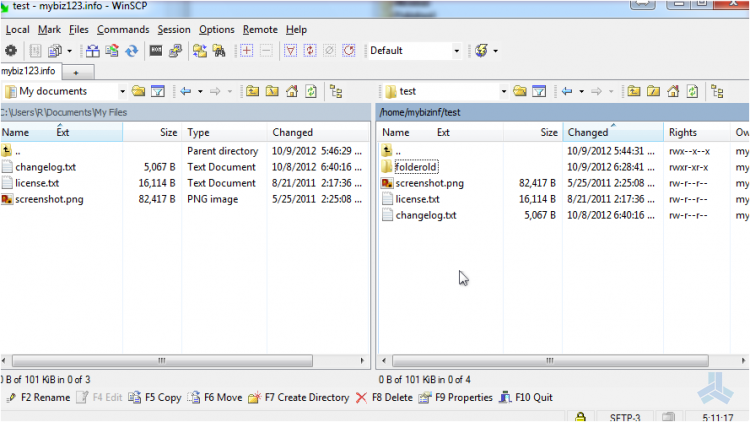
Task: Go to local root directory icon
Action: click(x=272, y=91)
